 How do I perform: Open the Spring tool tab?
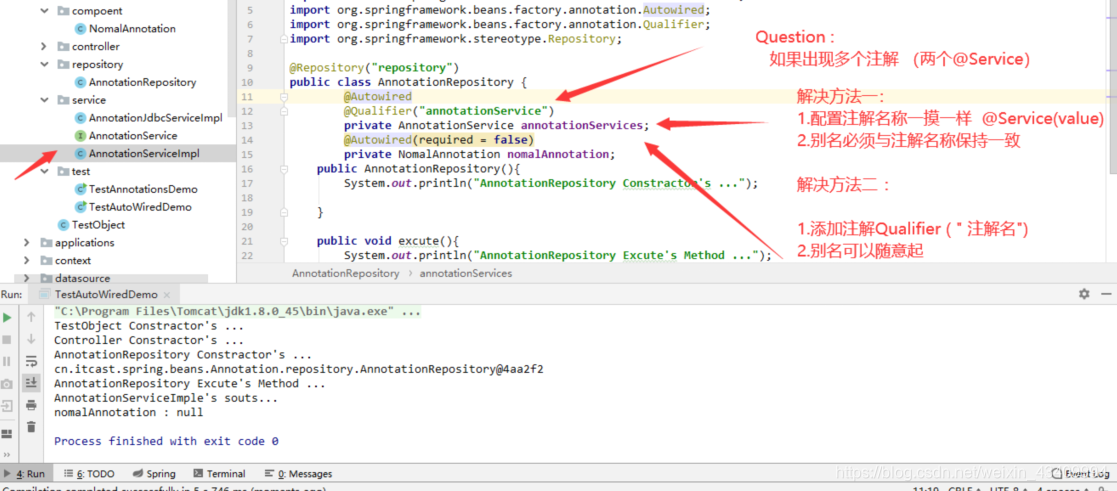click(154, 474)
